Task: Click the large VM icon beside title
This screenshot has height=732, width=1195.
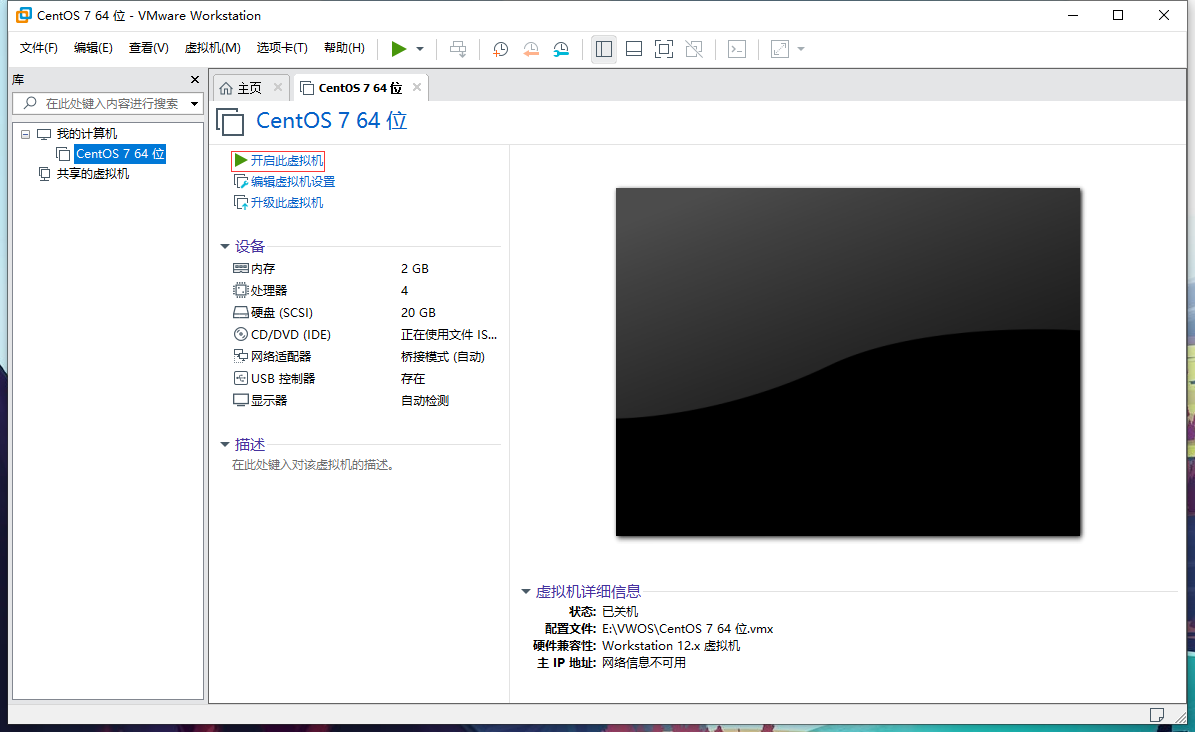Action: coord(230,122)
